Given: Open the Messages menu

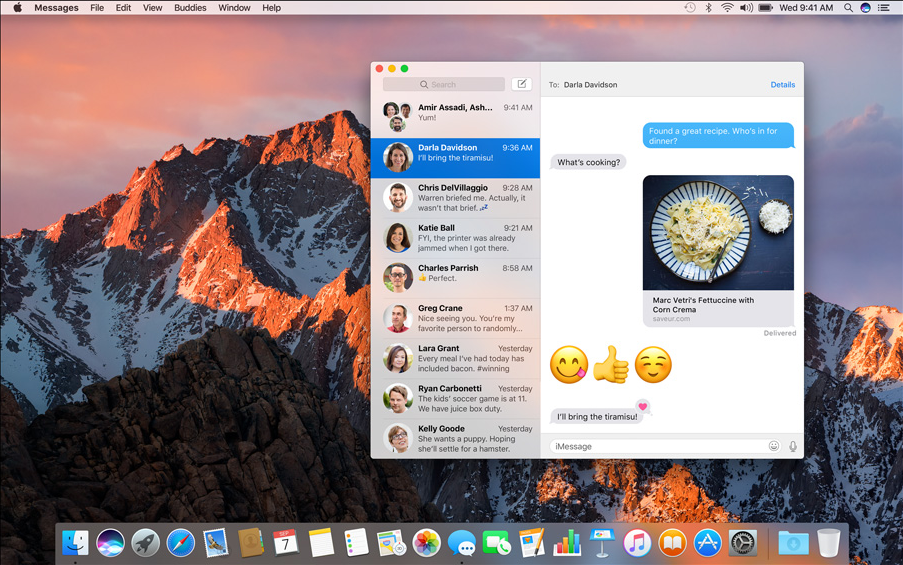Looking at the screenshot, I should coord(56,7).
